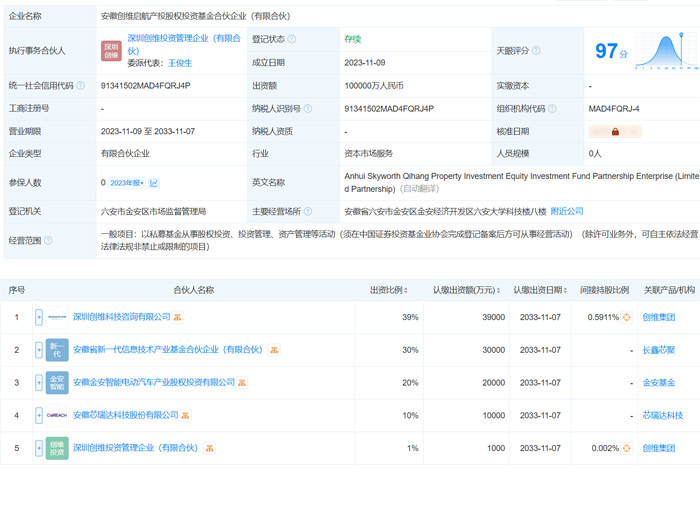The width and height of the screenshot is (700, 523).
Task: Click the 间接持股比例 column header
Action: 604,290
